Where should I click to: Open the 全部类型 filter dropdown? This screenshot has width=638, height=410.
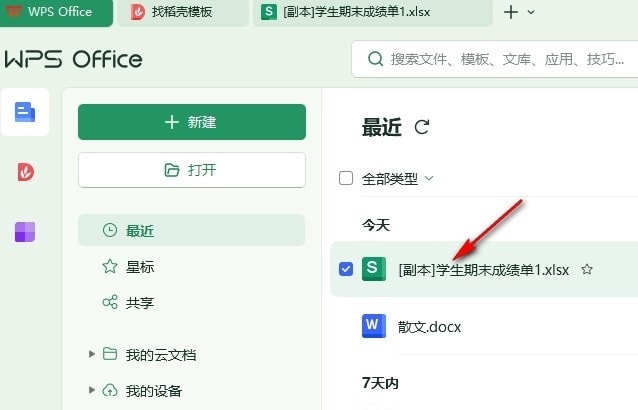coord(398,179)
